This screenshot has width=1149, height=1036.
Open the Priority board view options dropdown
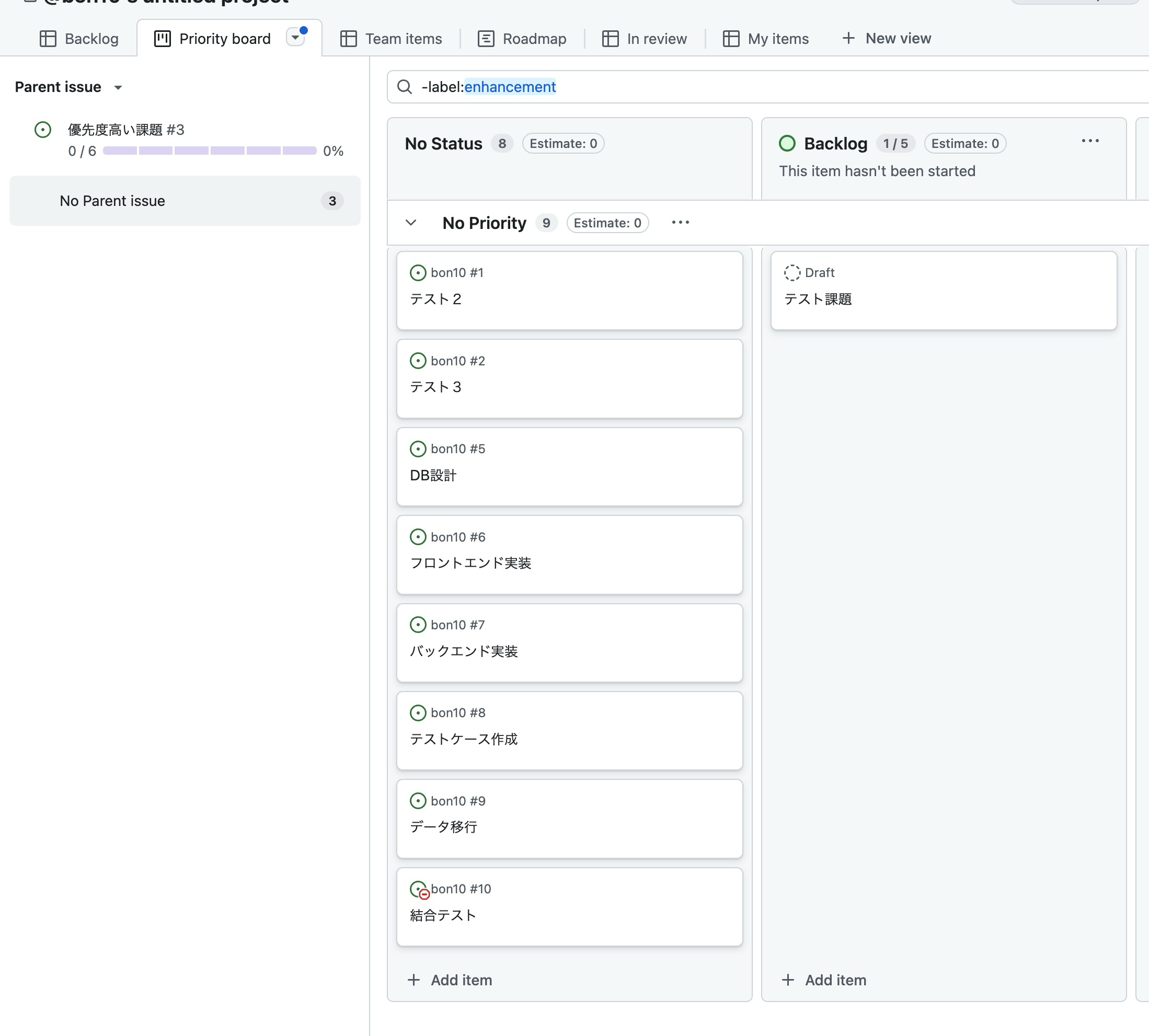pyautogui.click(x=295, y=37)
